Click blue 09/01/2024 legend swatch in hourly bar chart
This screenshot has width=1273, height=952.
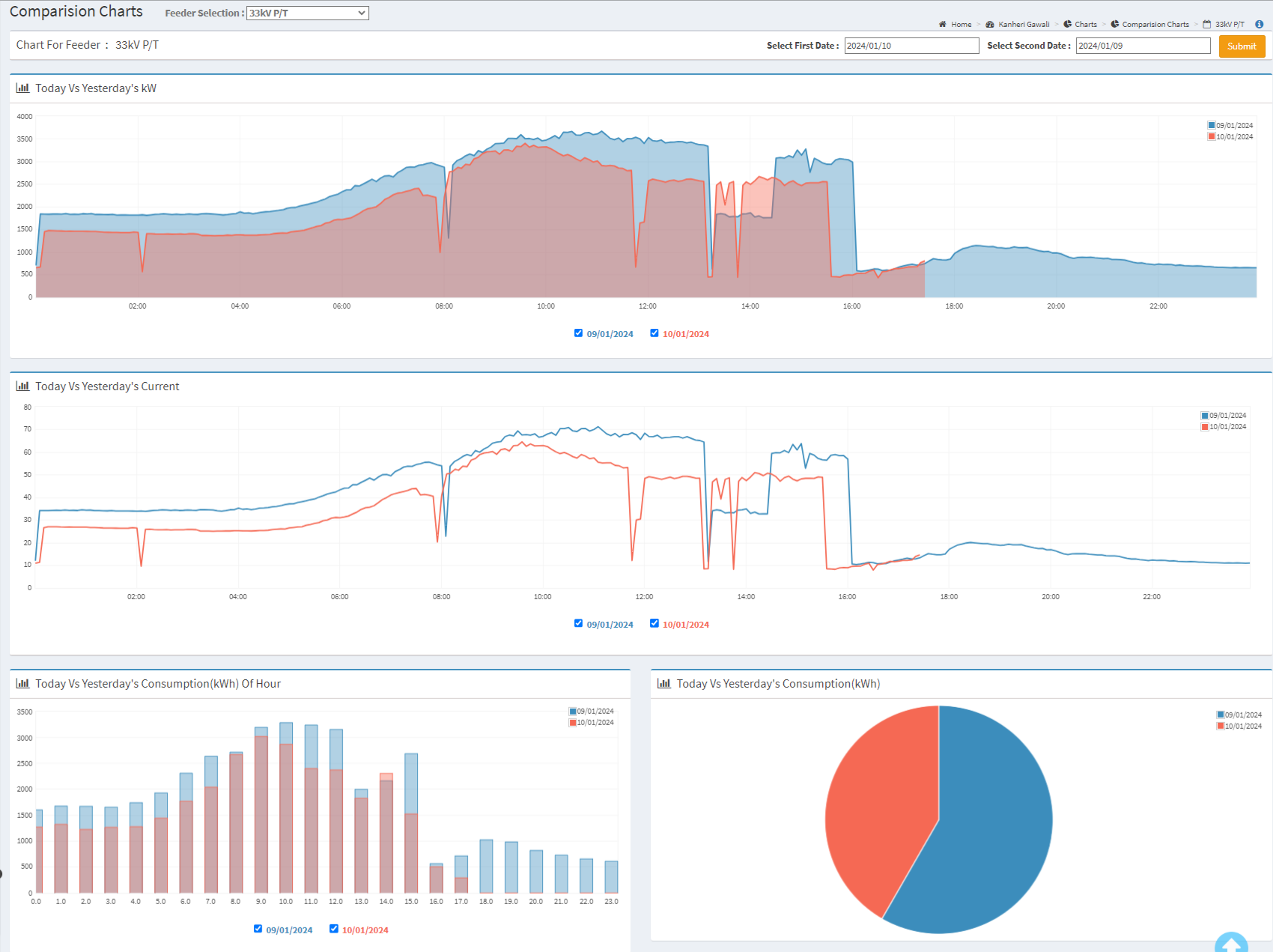[x=573, y=712]
